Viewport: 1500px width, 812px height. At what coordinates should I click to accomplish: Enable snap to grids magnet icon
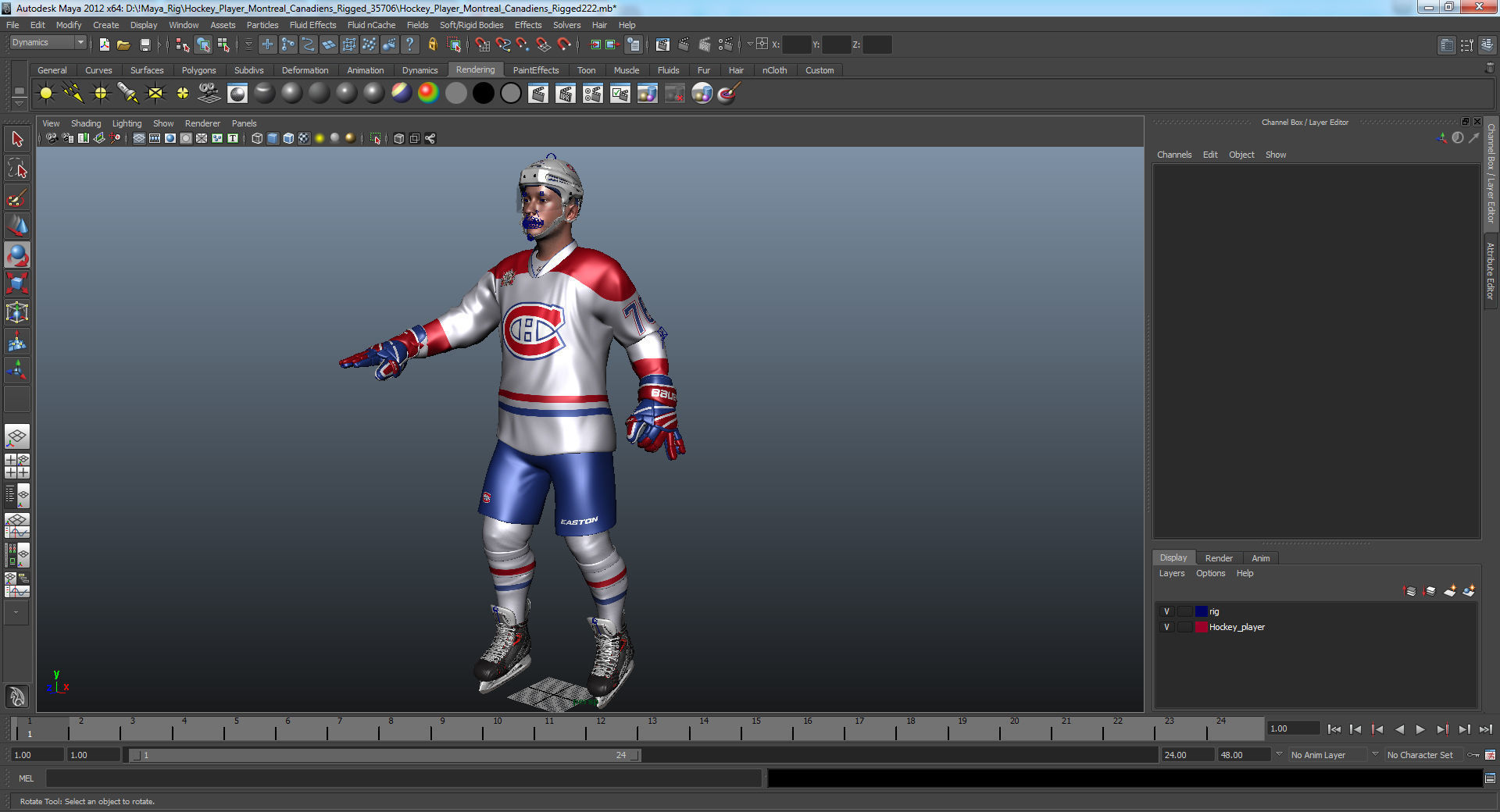tap(482, 45)
